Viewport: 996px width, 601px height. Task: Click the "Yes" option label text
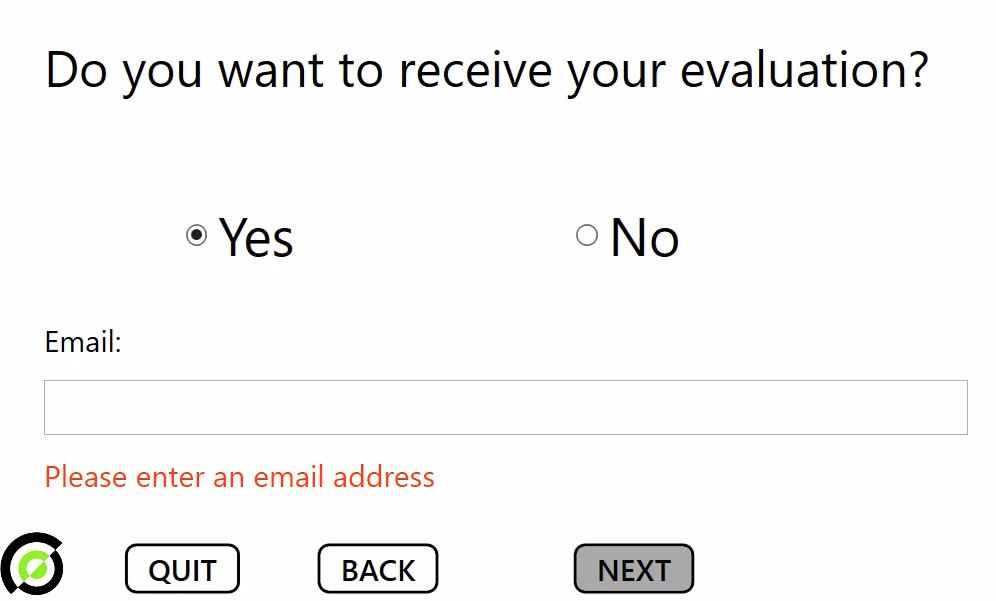click(x=256, y=238)
